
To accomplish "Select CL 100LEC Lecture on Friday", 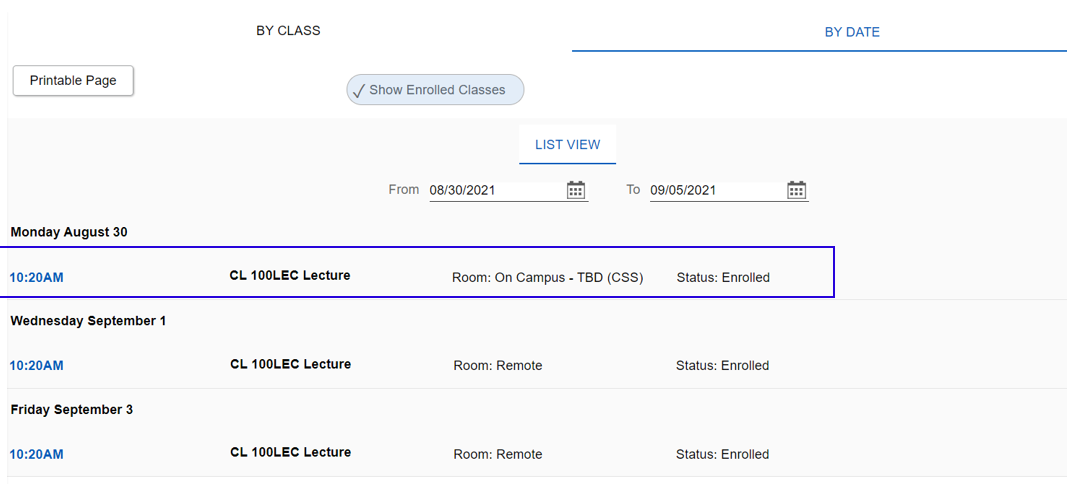I will click(290, 452).
